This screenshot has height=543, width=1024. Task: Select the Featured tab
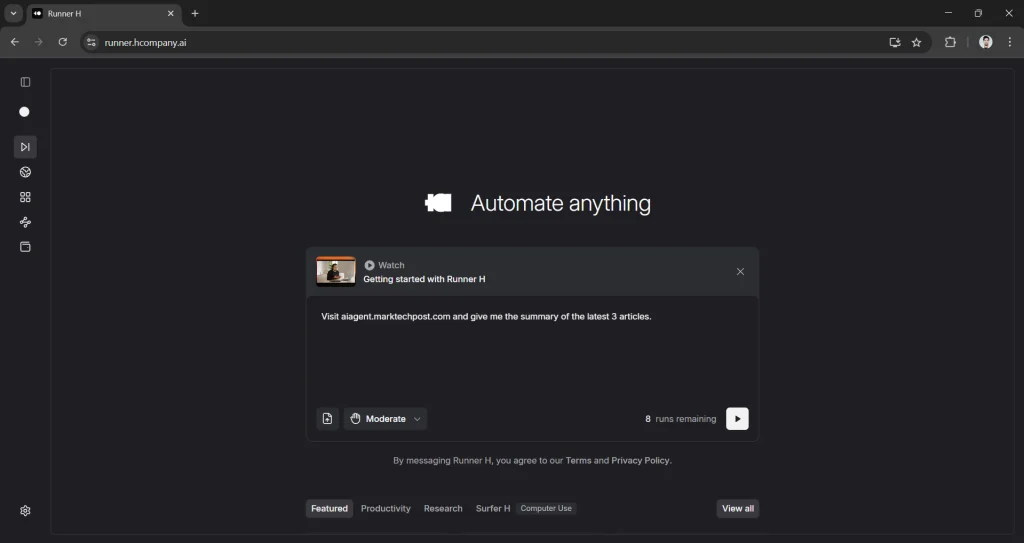click(x=329, y=508)
